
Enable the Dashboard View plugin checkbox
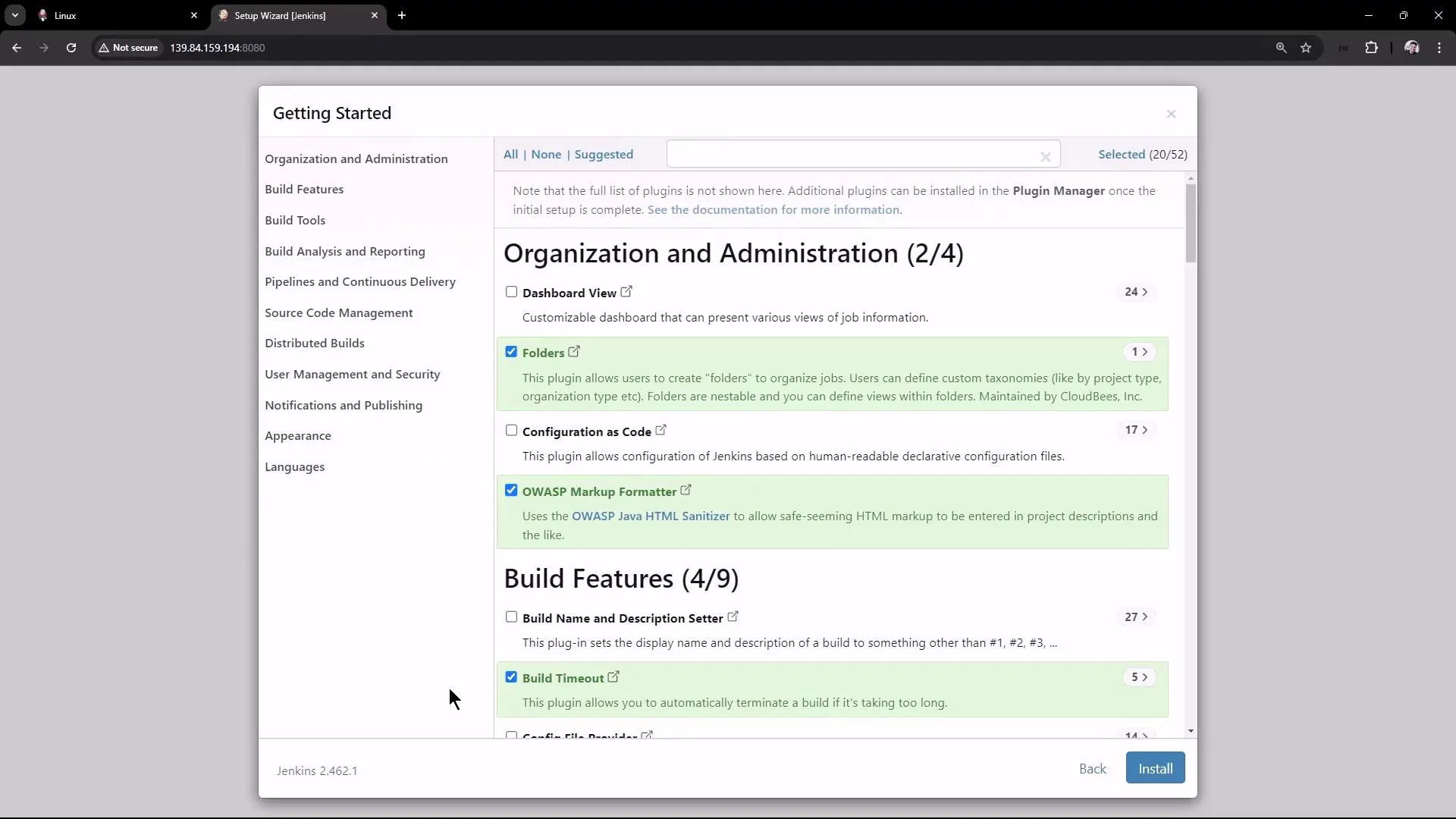pos(512,292)
